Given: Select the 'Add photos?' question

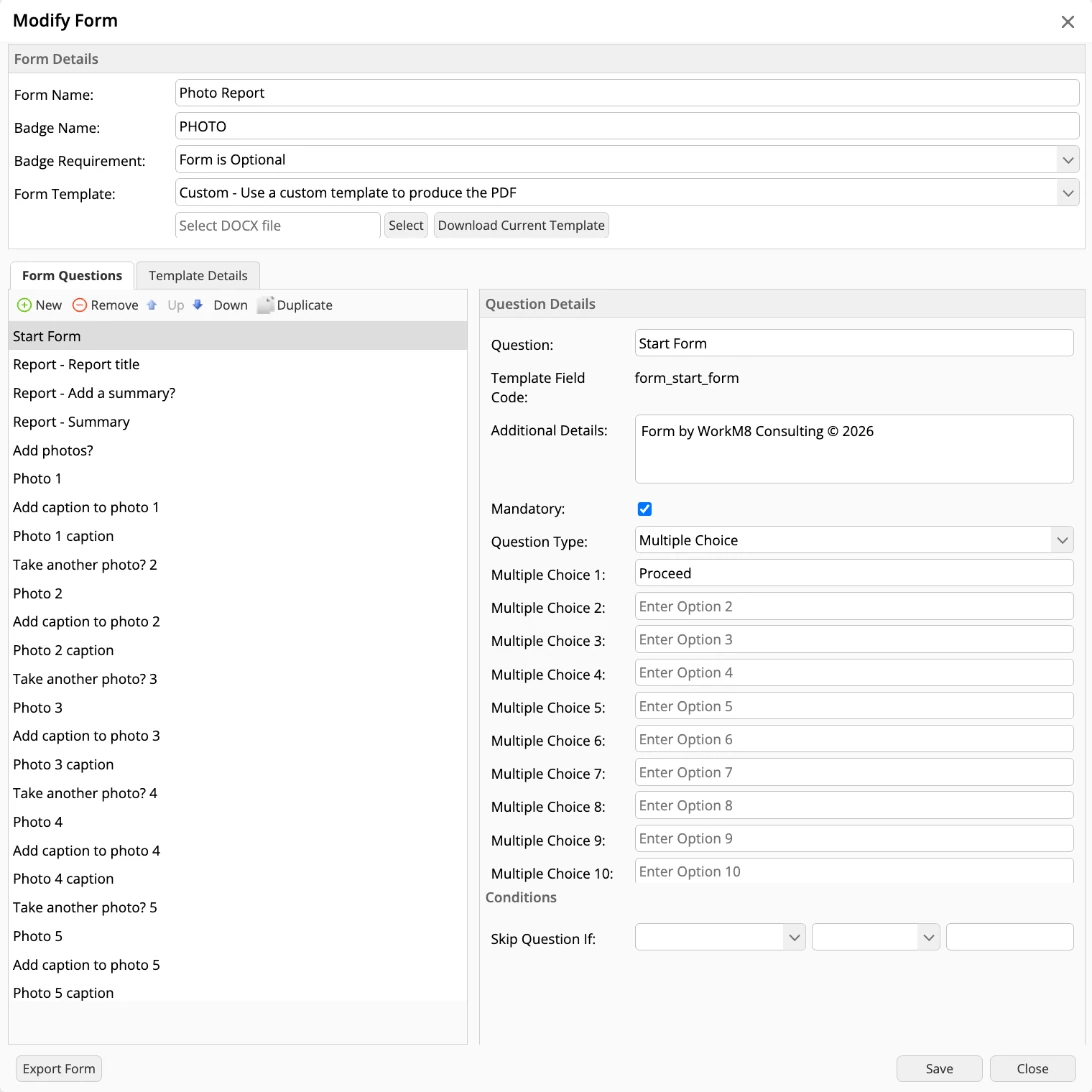Looking at the screenshot, I should coord(237,451).
